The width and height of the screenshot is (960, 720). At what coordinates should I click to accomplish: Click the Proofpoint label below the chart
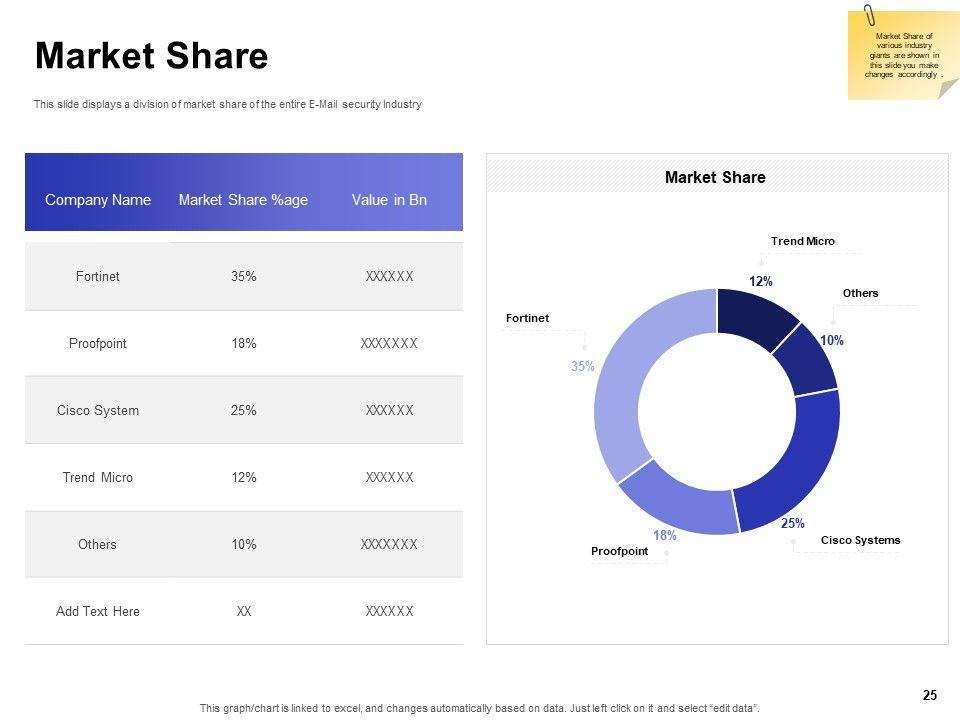(619, 551)
